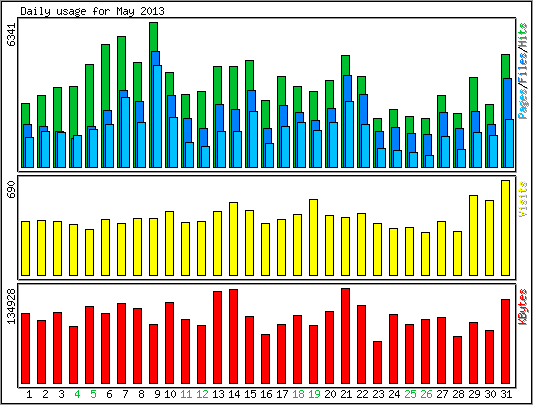Click the yellow Visits bar for day 26
The height and width of the screenshot is (405, 533).
click(426, 254)
